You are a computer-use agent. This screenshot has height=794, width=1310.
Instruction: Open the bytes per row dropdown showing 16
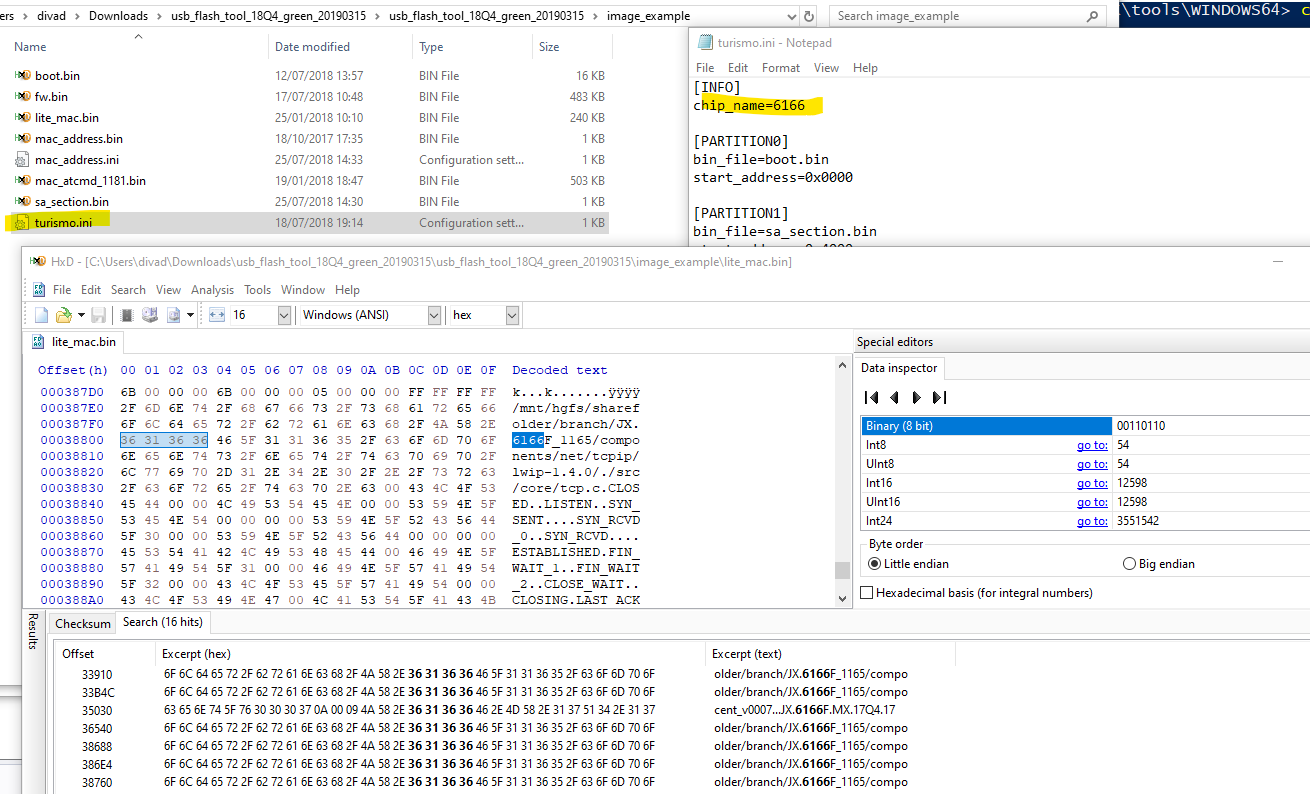283,315
